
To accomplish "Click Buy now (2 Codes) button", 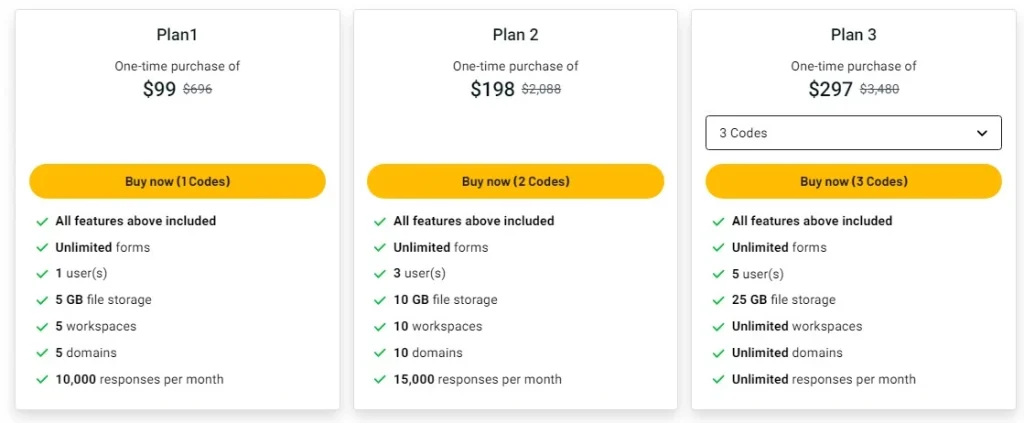I will (x=515, y=182).
